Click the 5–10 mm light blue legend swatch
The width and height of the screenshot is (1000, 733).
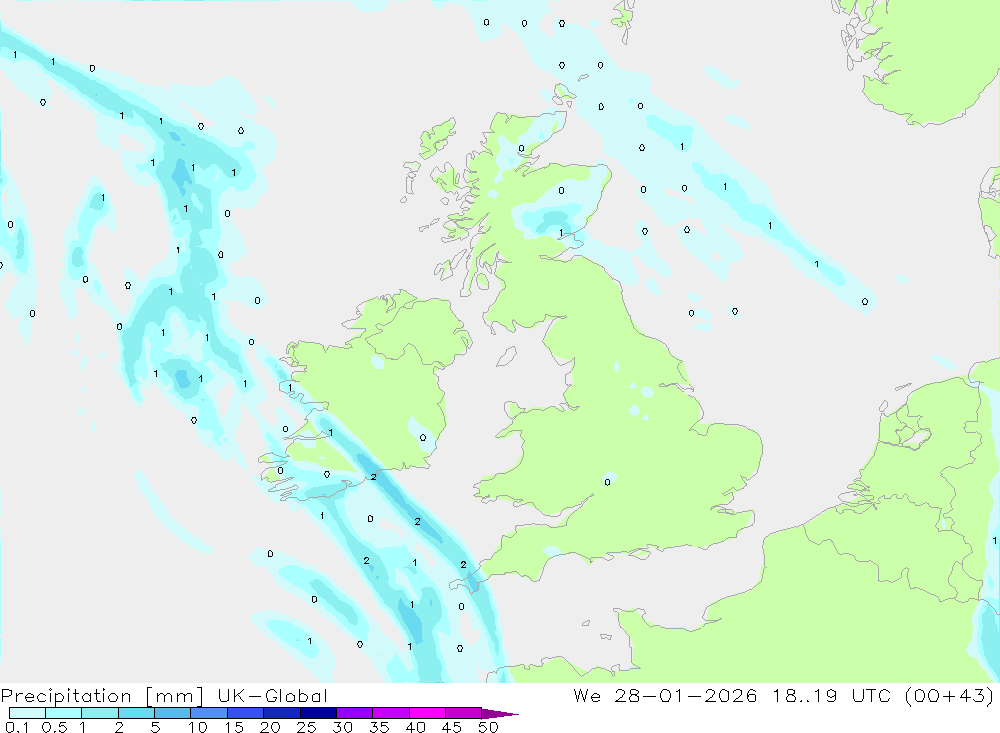173,713
